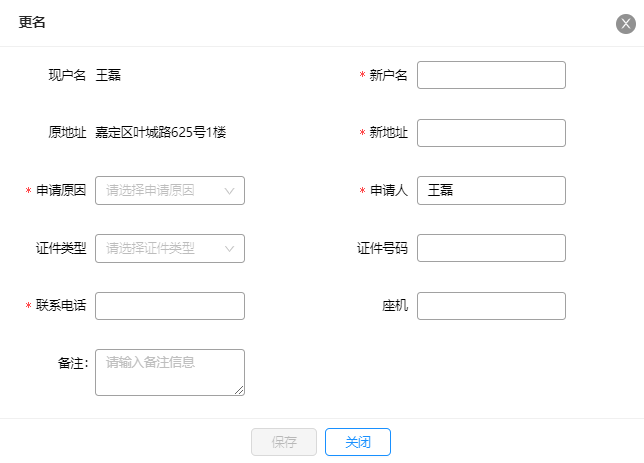Screen dimensions: 644x463
Task: Click the 证件类型 chevron arrow
Action: pyautogui.click(x=230, y=249)
